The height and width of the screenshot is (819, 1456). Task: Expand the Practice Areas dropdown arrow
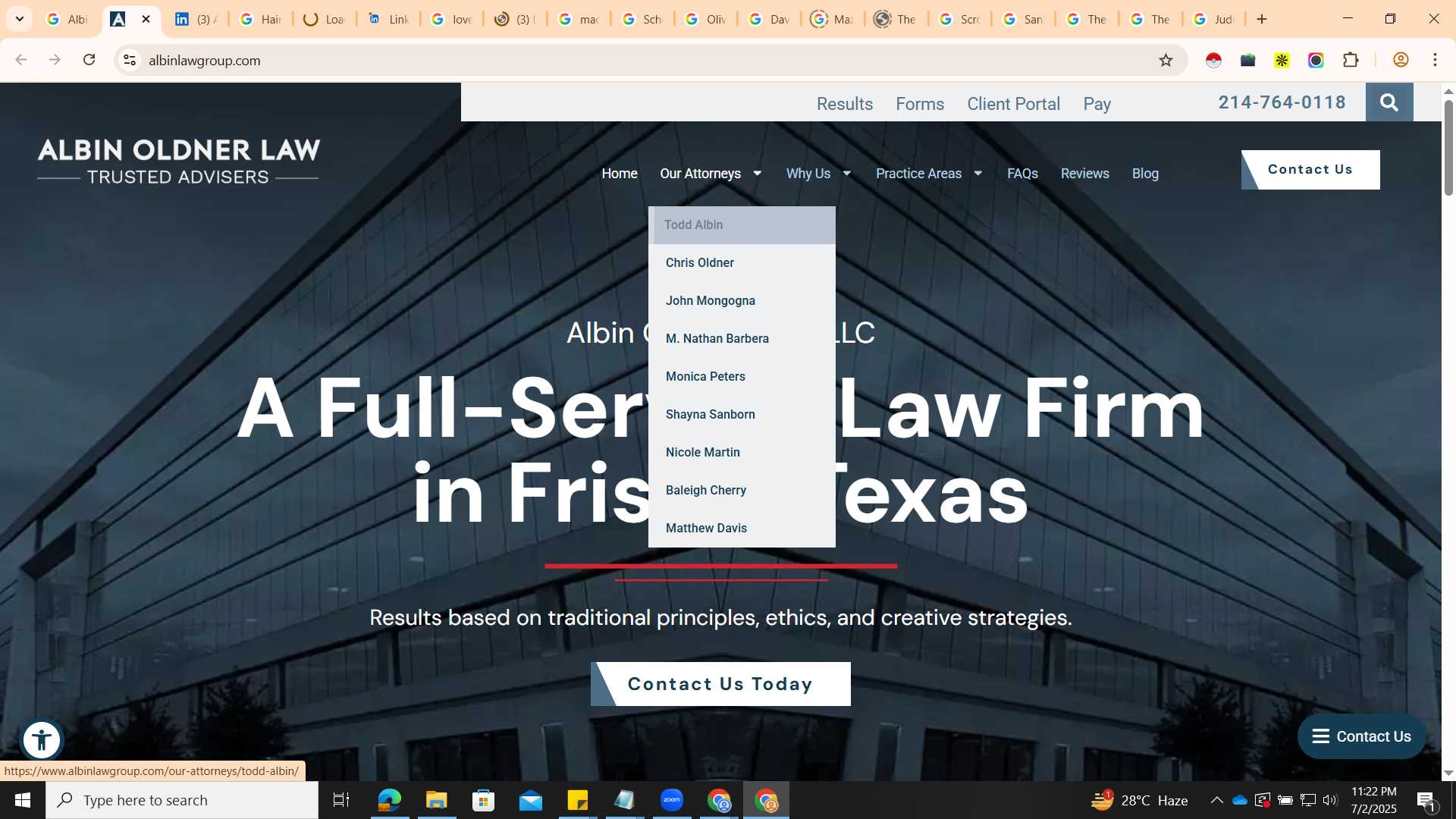click(978, 174)
